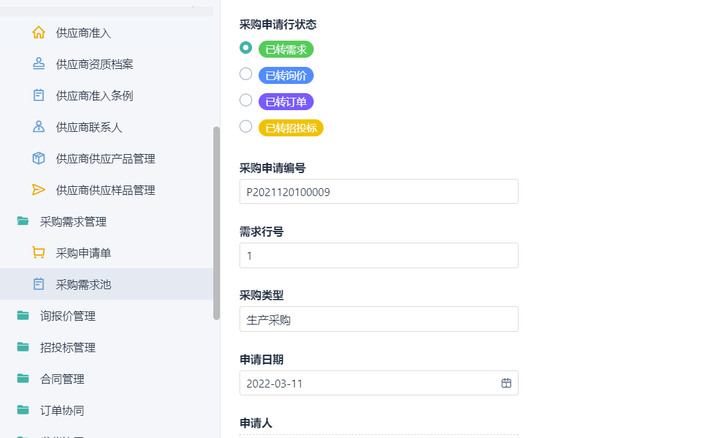Expand the 招投标管理 menu group
Viewport: 720px width, 438px height.
click(x=67, y=347)
